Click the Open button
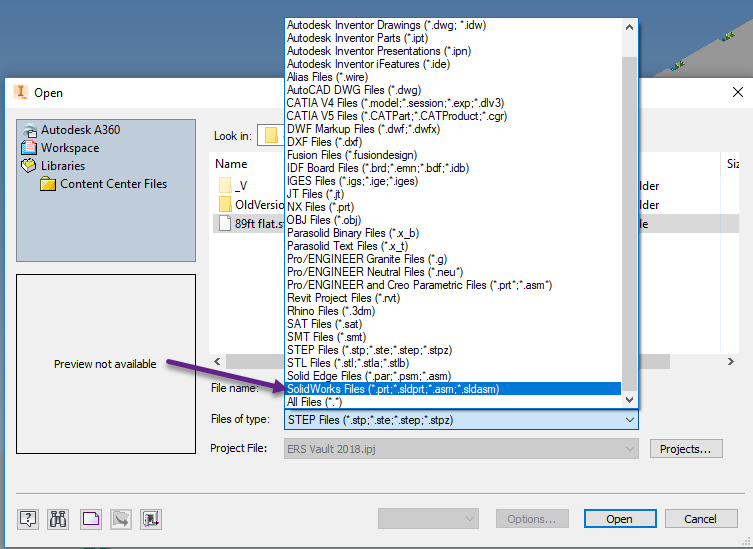The height and width of the screenshot is (549, 753). pos(620,519)
